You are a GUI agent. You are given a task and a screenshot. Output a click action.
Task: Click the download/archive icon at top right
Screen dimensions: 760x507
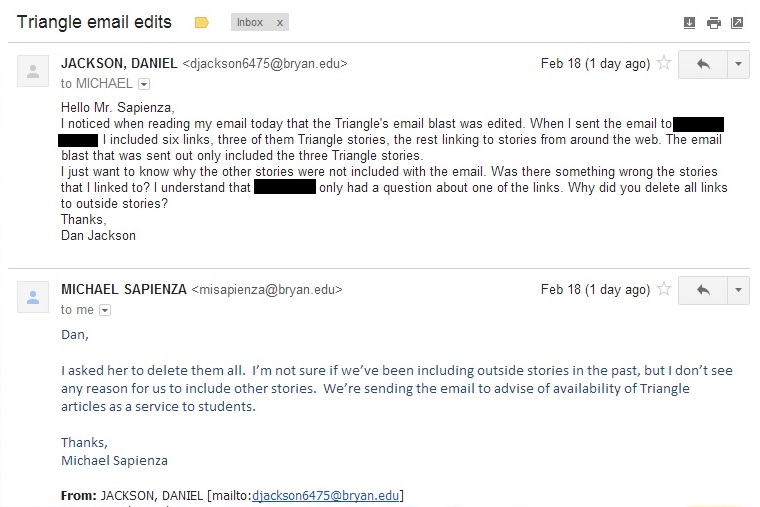689,22
